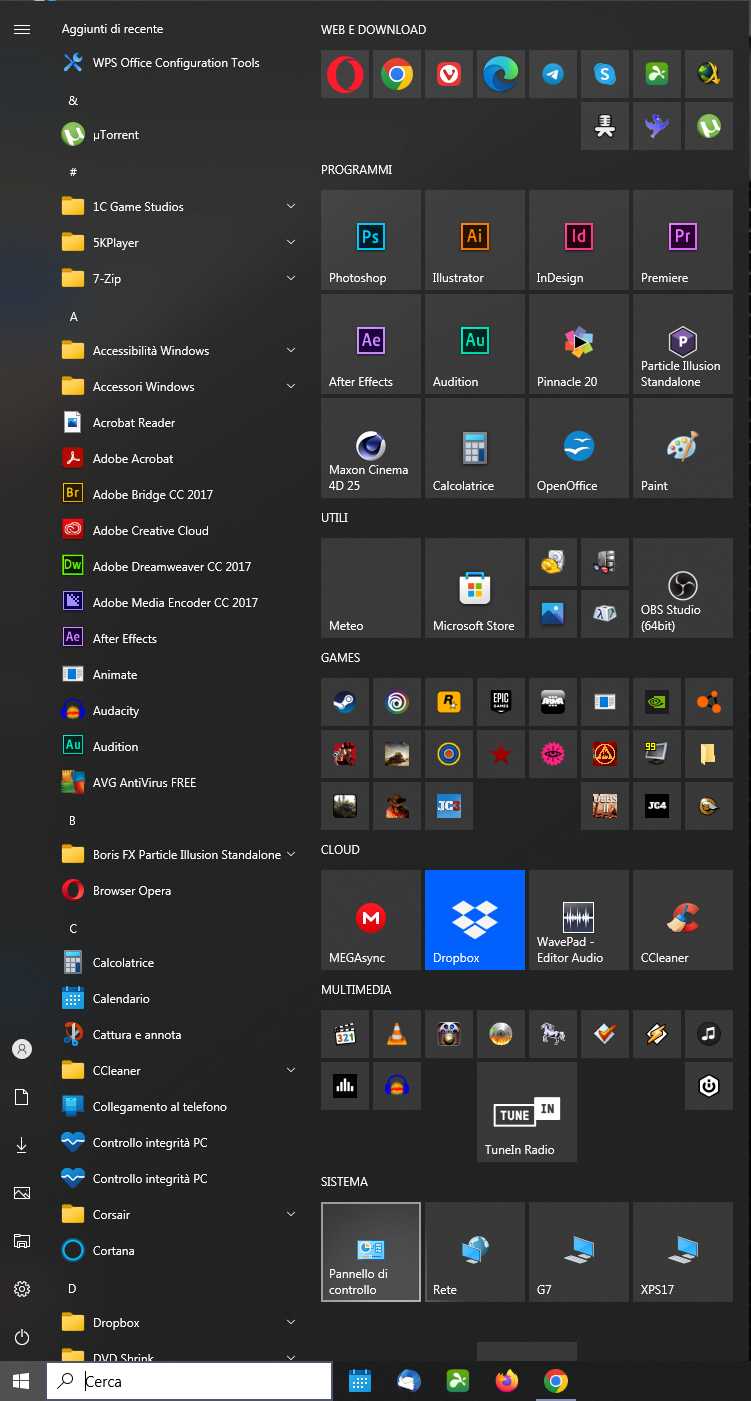This screenshot has width=751, height=1401.
Task: Open the blue Dropbox tile in Cloud
Action: click(475, 920)
